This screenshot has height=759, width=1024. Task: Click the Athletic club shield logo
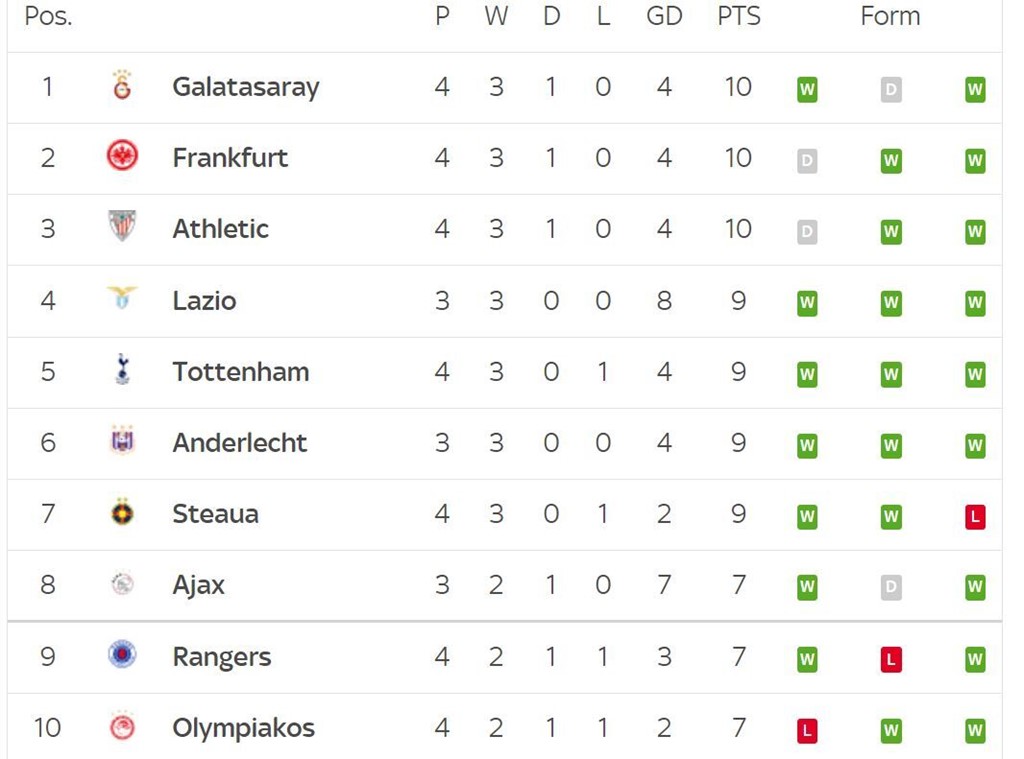tap(122, 226)
